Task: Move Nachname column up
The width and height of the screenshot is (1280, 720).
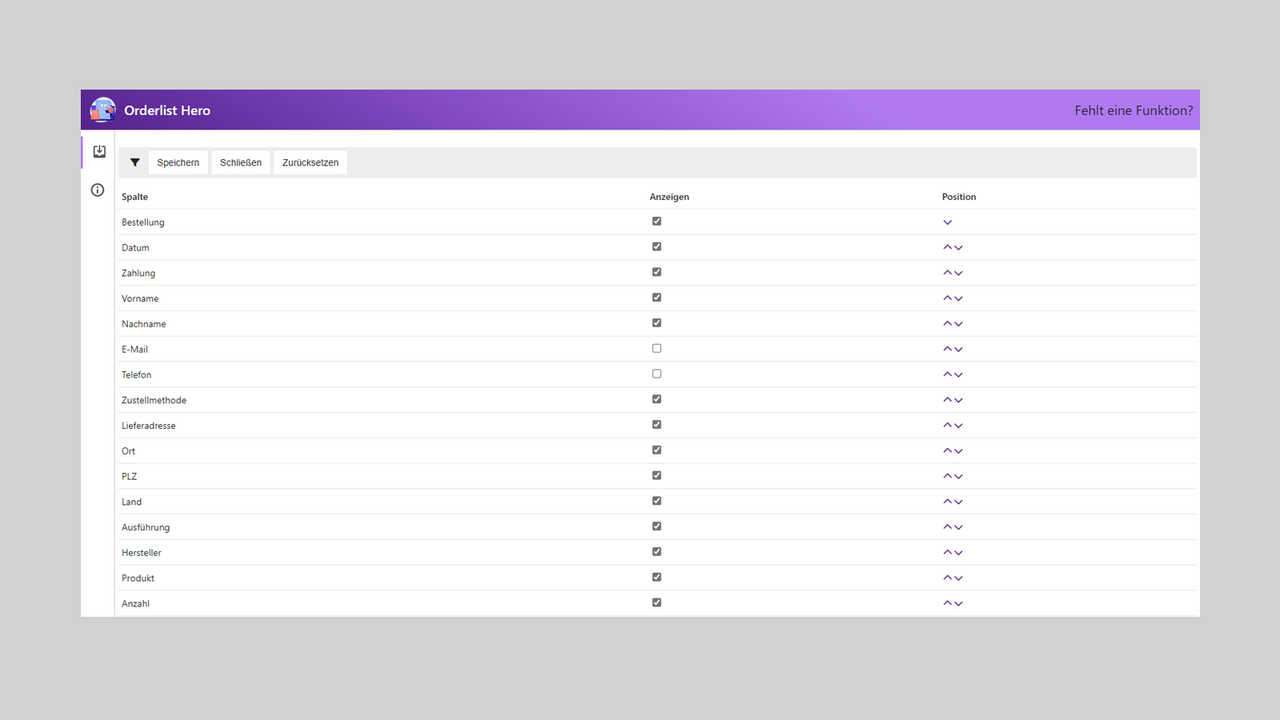Action: (x=948, y=324)
